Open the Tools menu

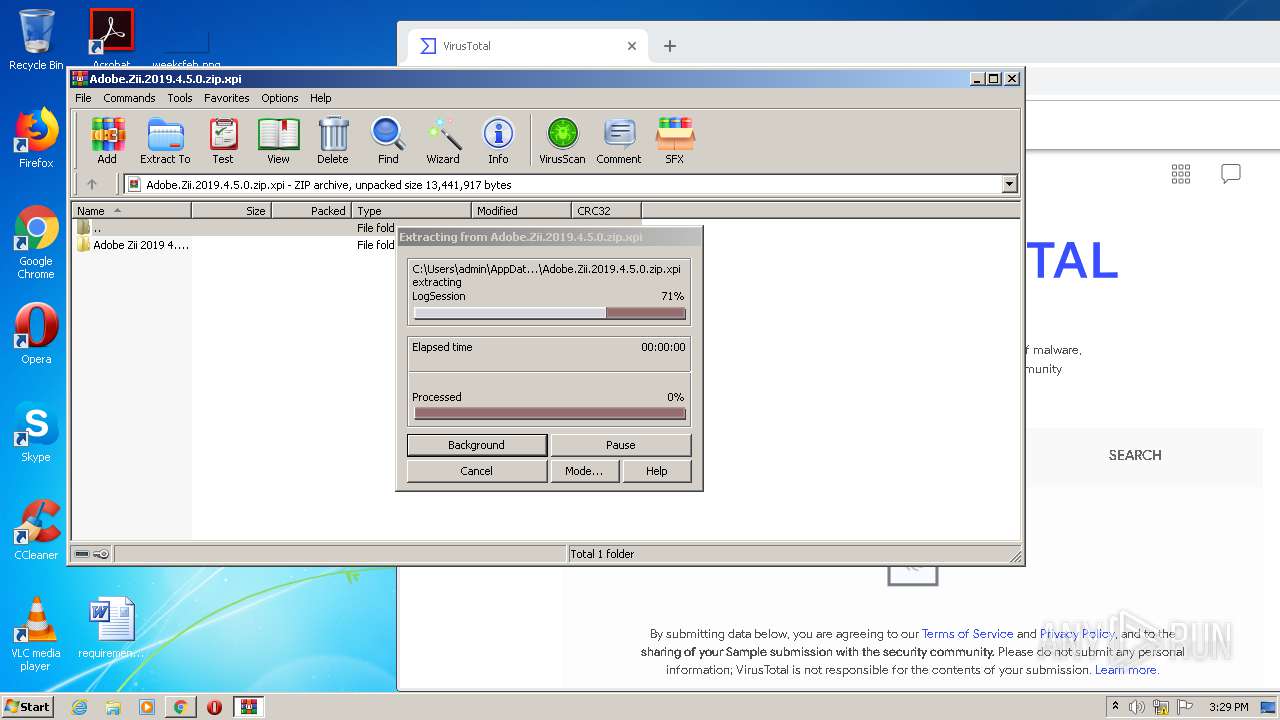pyautogui.click(x=180, y=98)
